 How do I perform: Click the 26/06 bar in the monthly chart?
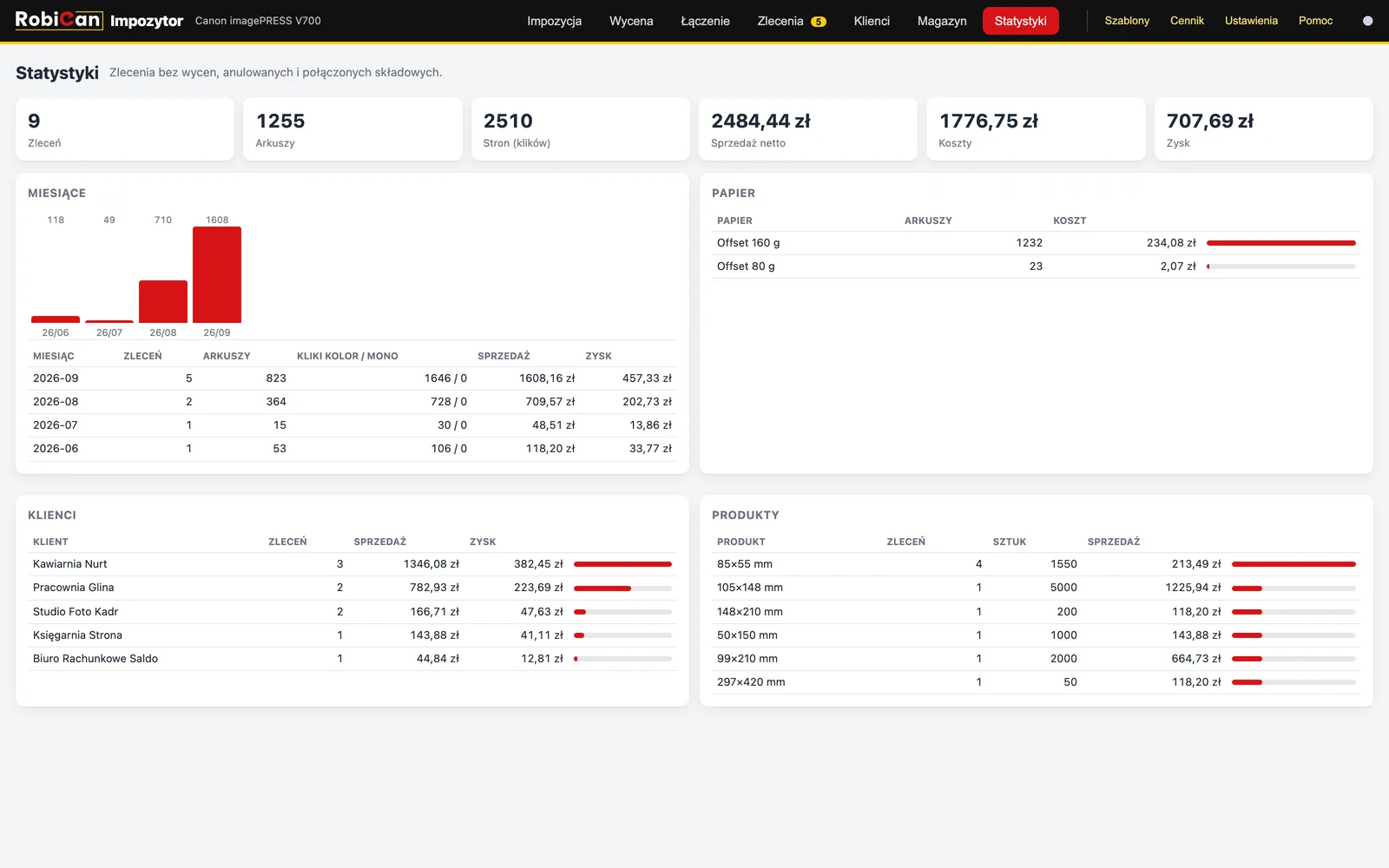tap(56, 319)
